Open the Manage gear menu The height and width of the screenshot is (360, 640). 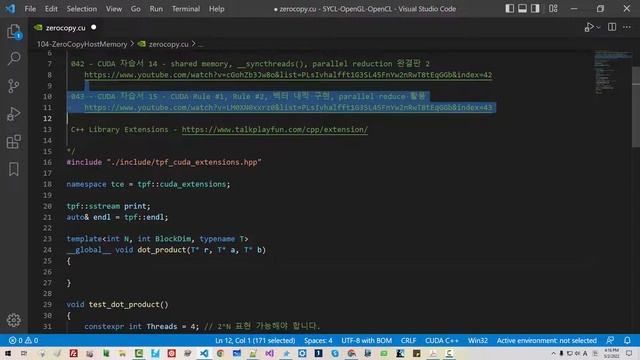(x=14, y=320)
